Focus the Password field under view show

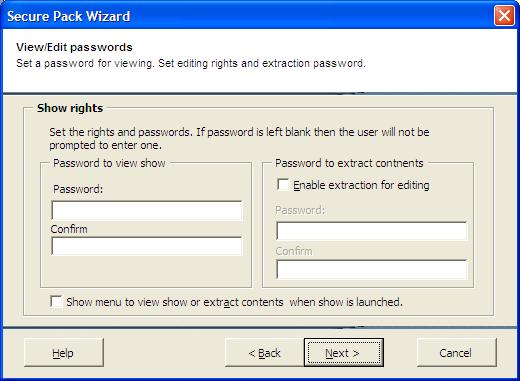pyautogui.click(x=147, y=210)
